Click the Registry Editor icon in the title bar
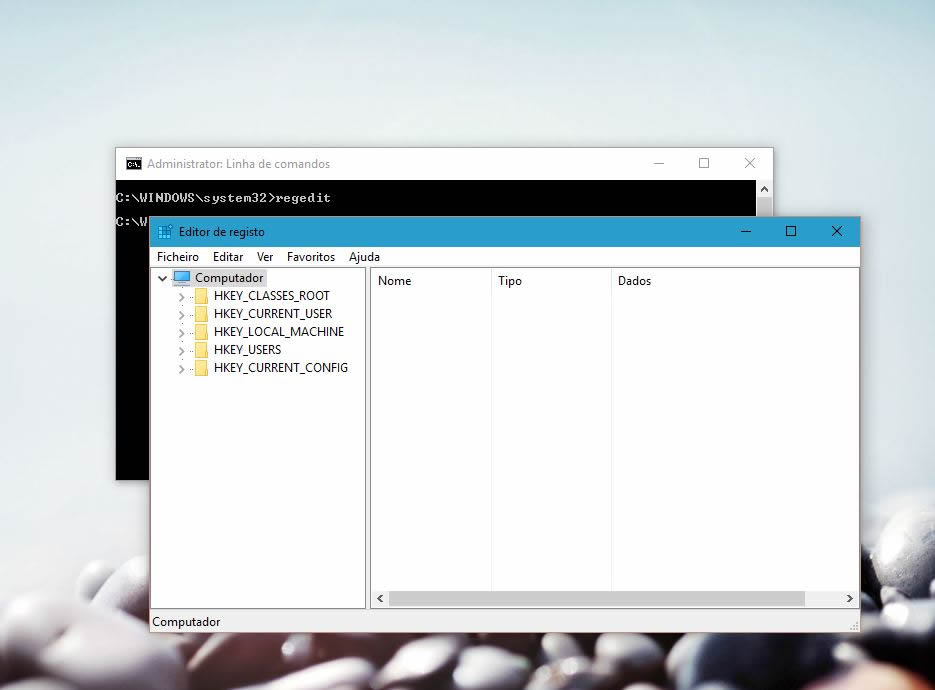The width and height of the screenshot is (935, 690). tap(163, 231)
